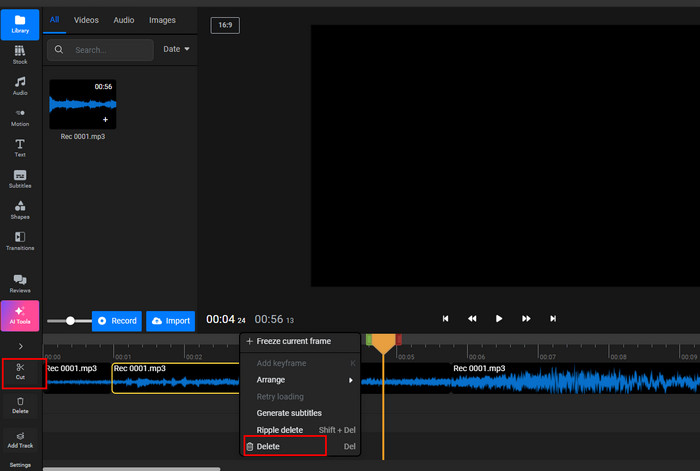Click the red out-point marker on ruler
This screenshot has height=471, width=700.
point(399,340)
